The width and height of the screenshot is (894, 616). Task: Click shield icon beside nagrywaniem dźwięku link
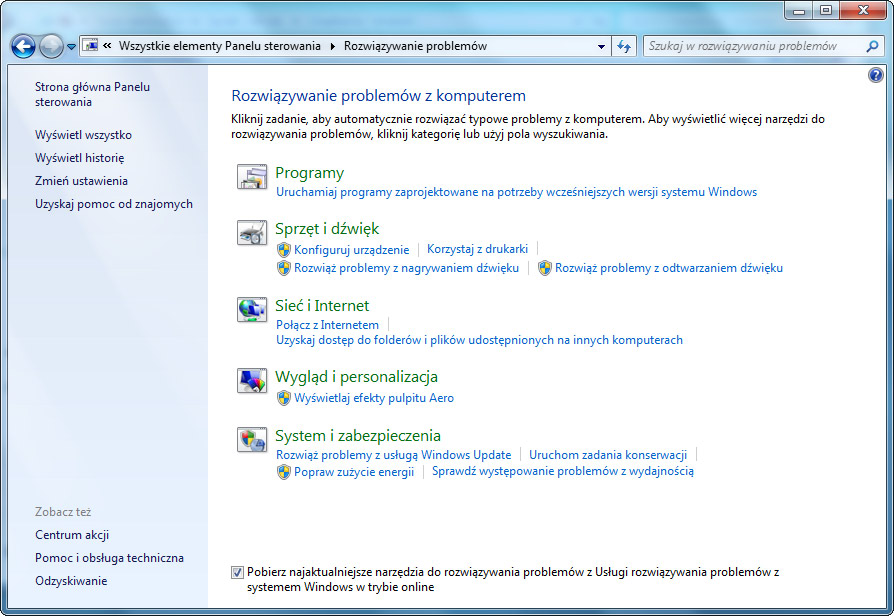point(283,268)
